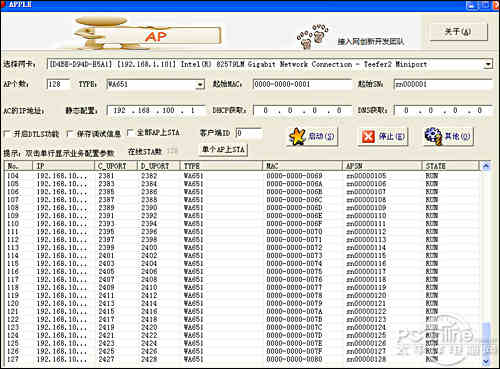
Task: Click the DHCP获取 IP address field
Action: coord(302,110)
